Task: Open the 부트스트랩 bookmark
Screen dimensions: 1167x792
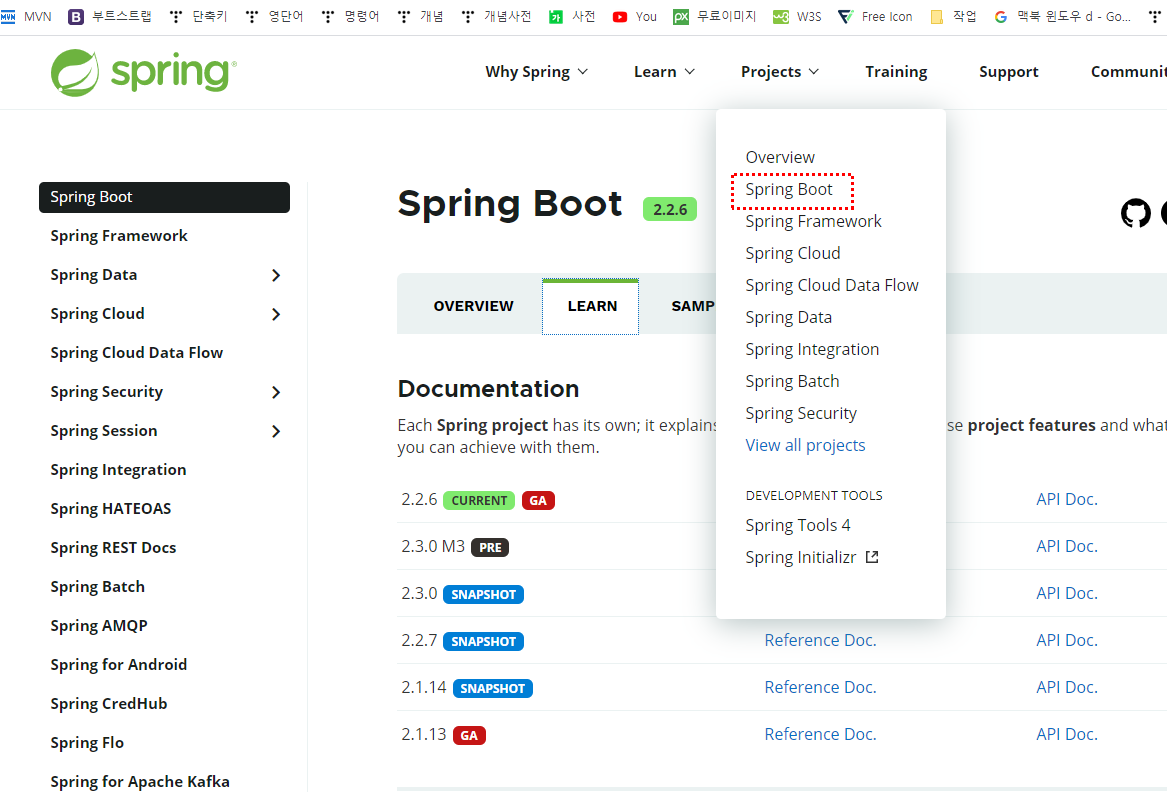Action: click(x=110, y=16)
